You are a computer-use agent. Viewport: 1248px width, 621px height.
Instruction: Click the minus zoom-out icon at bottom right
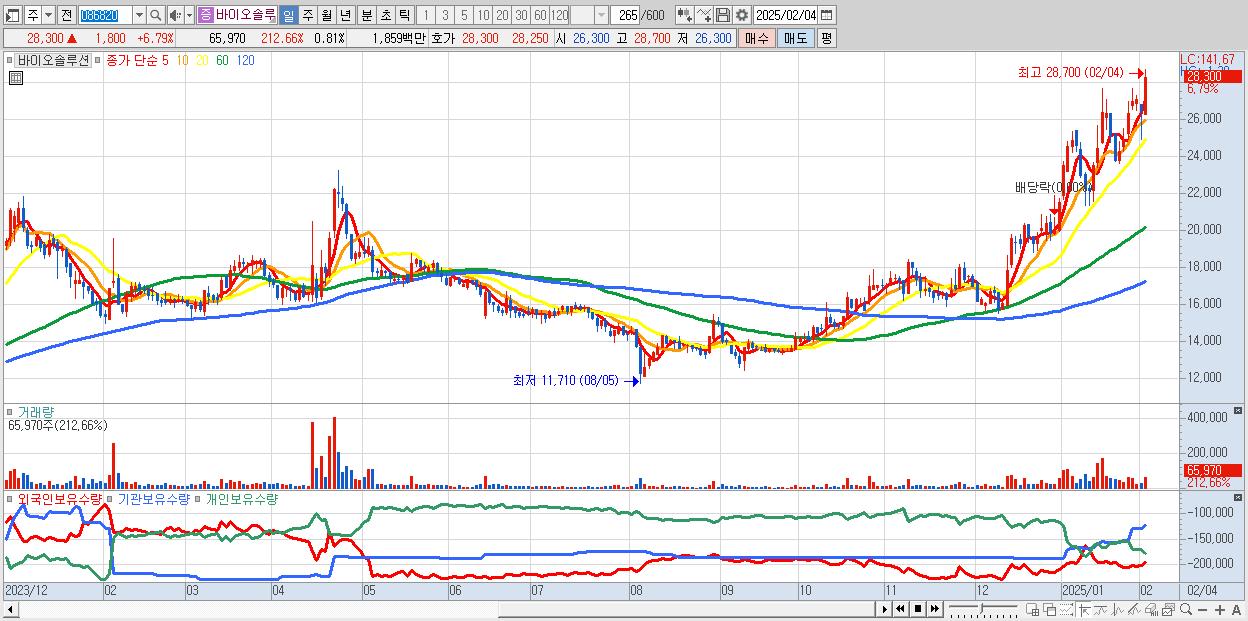tap(1203, 609)
